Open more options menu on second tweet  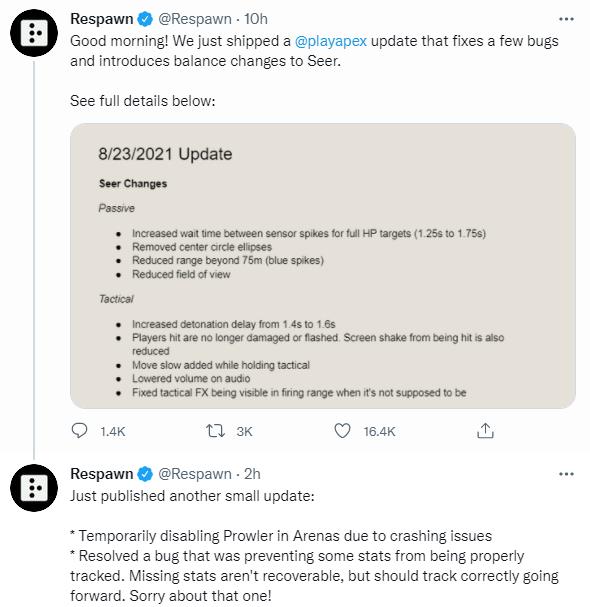point(566,474)
